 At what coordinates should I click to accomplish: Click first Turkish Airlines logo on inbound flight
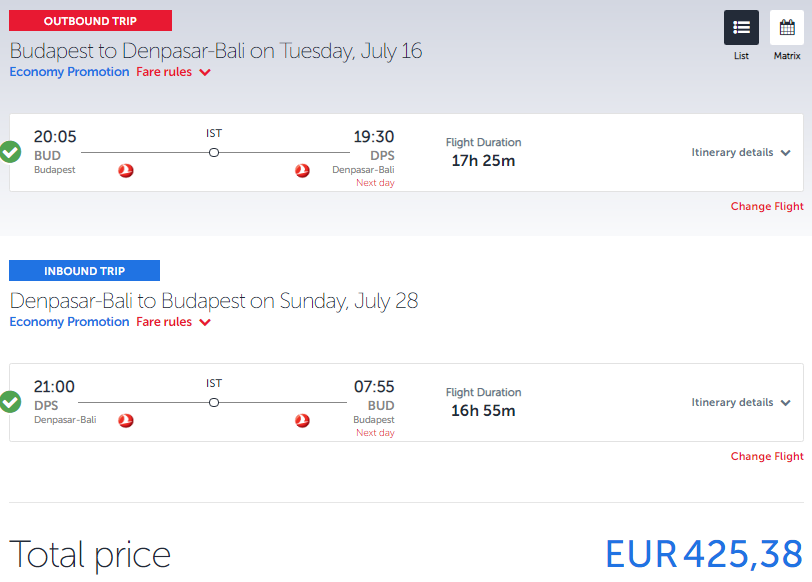coord(126,420)
